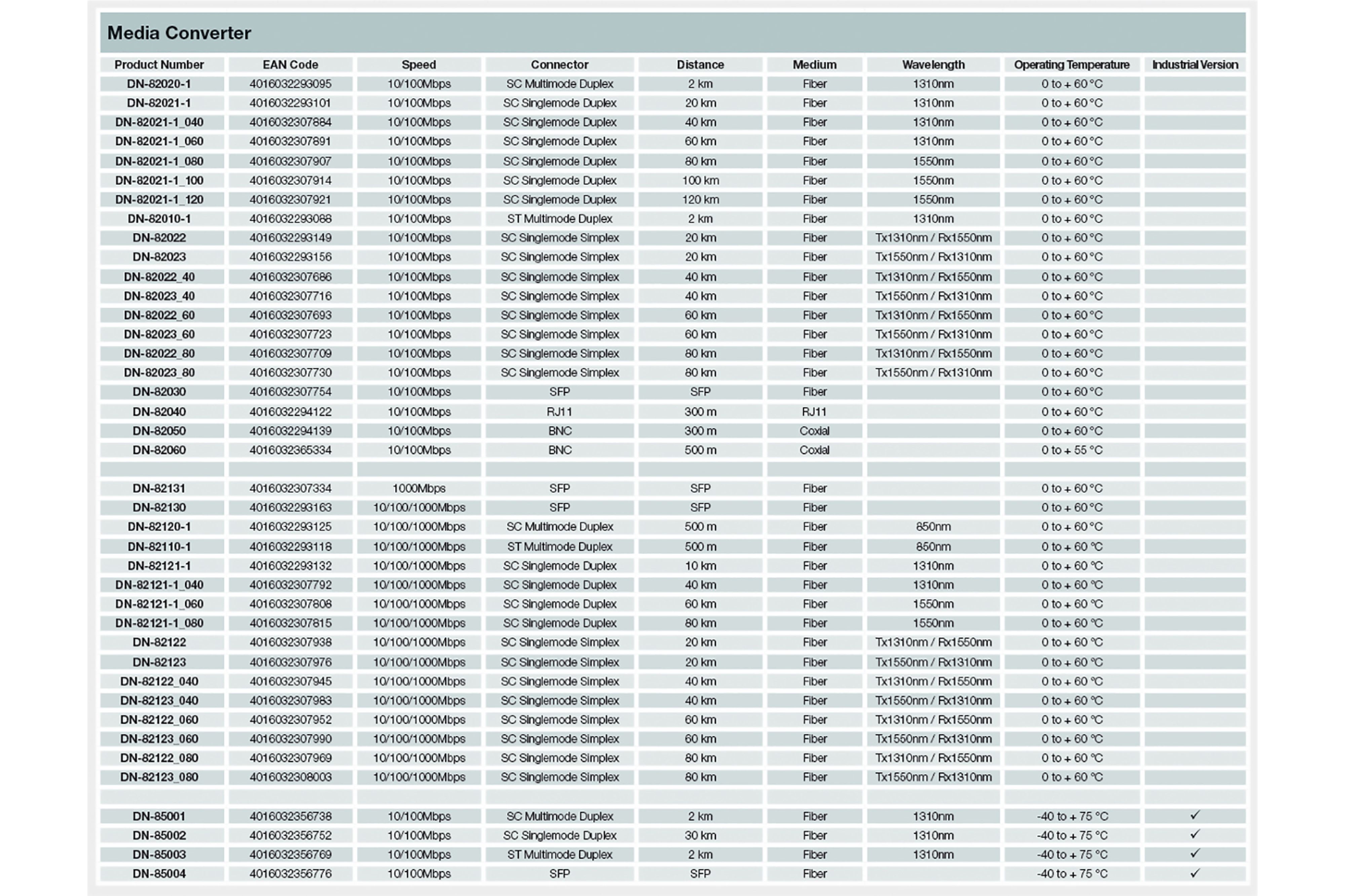The width and height of the screenshot is (1345, 896).
Task: Click the Media Converter title
Action: click(x=179, y=33)
